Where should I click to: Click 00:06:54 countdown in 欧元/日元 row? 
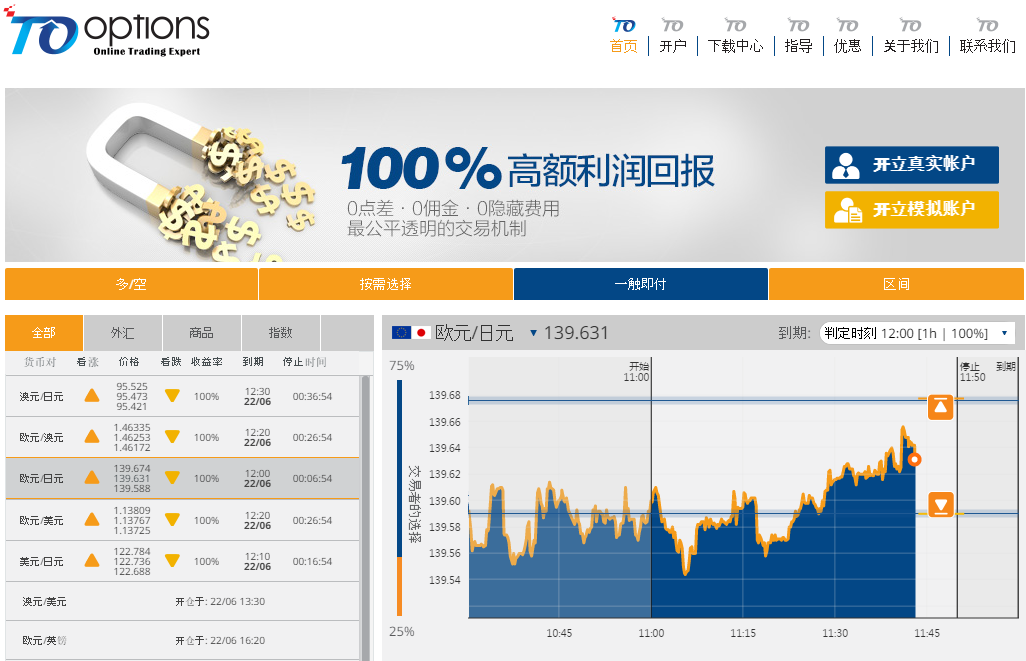pyautogui.click(x=312, y=478)
